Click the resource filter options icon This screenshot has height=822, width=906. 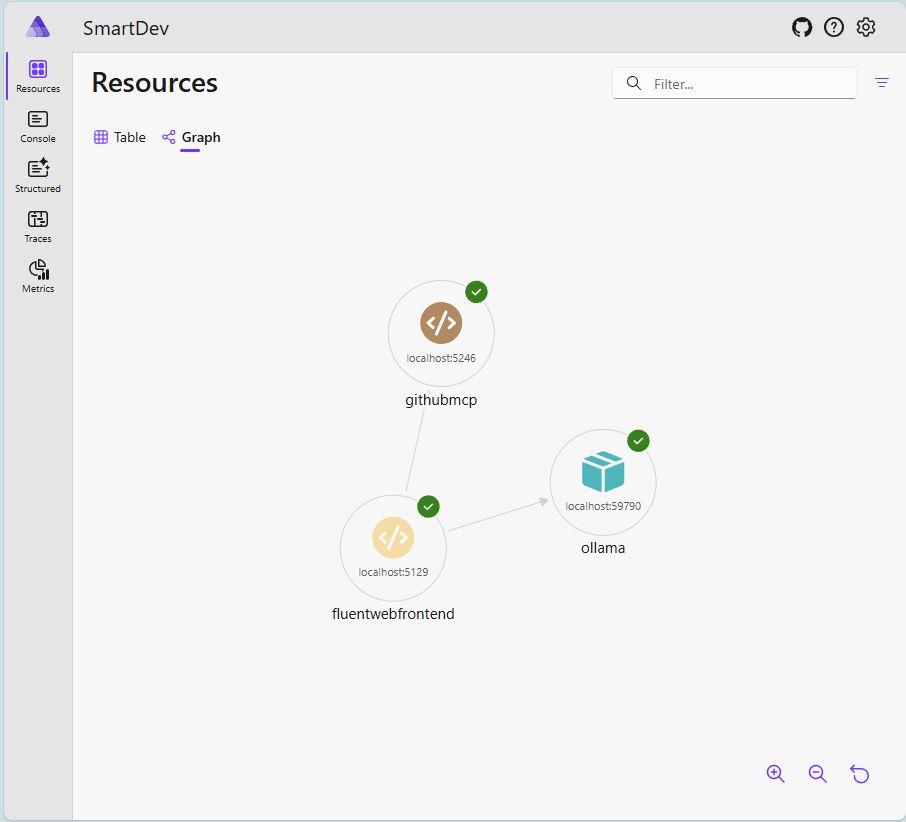tap(881, 83)
